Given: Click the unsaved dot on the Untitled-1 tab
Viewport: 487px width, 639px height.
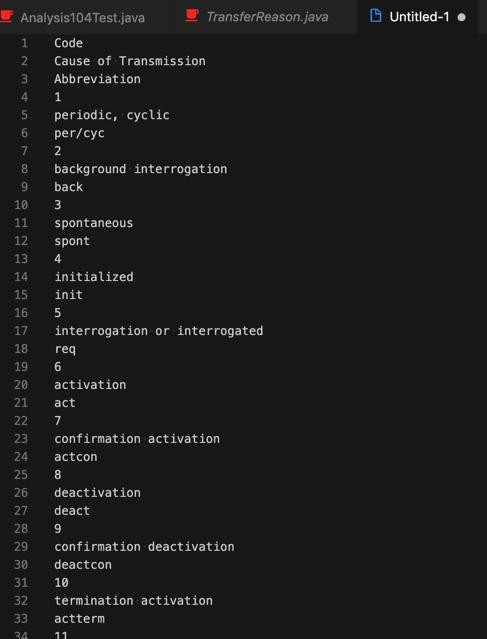Looking at the screenshot, I should [462, 18].
